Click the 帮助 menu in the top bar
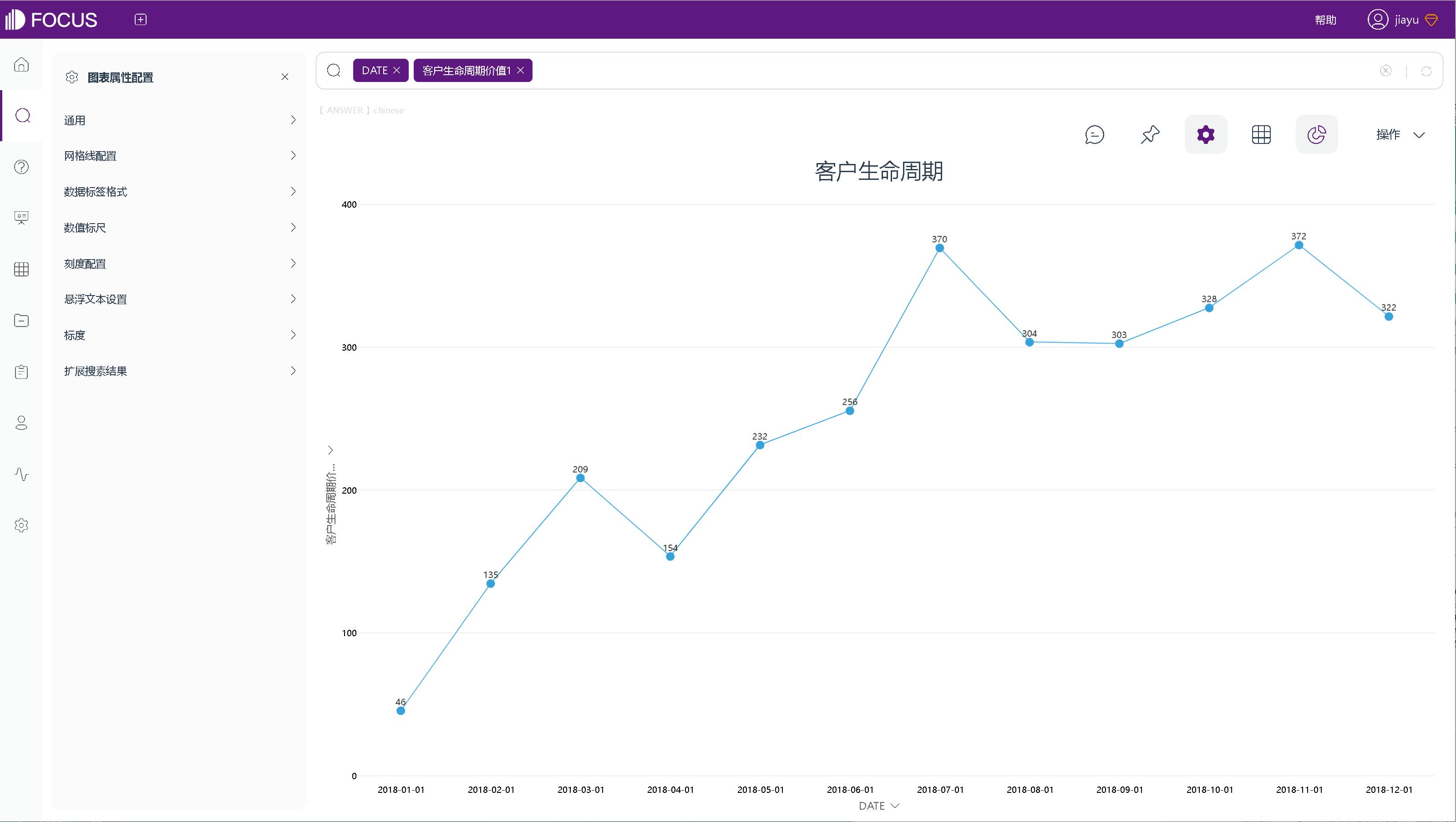The width and height of the screenshot is (1456, 822). [x=1325, y=19]
